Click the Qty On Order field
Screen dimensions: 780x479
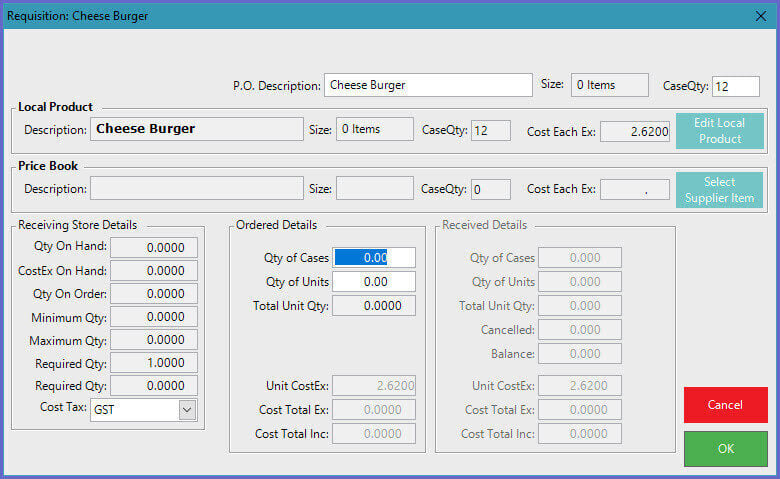tap(154, 294)
